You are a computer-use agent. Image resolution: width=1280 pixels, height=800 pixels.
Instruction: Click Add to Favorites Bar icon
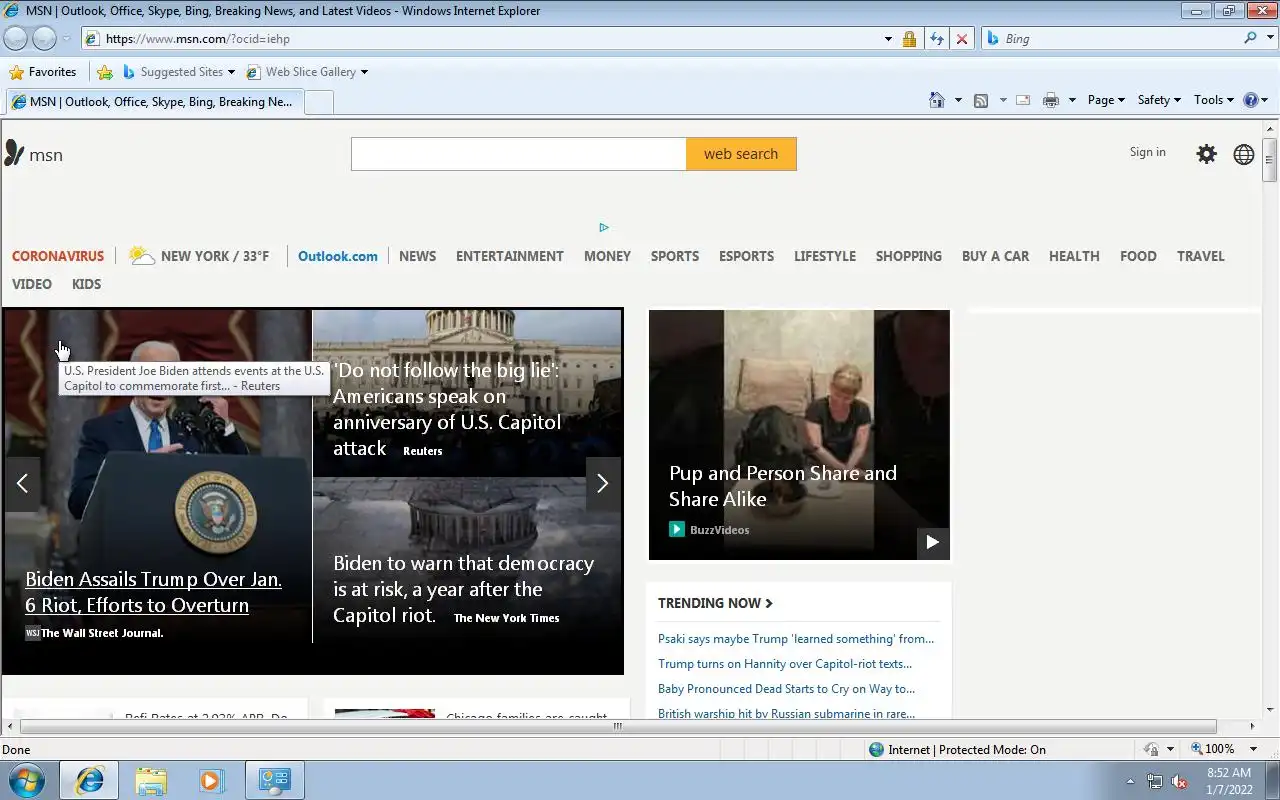[105, 72]
